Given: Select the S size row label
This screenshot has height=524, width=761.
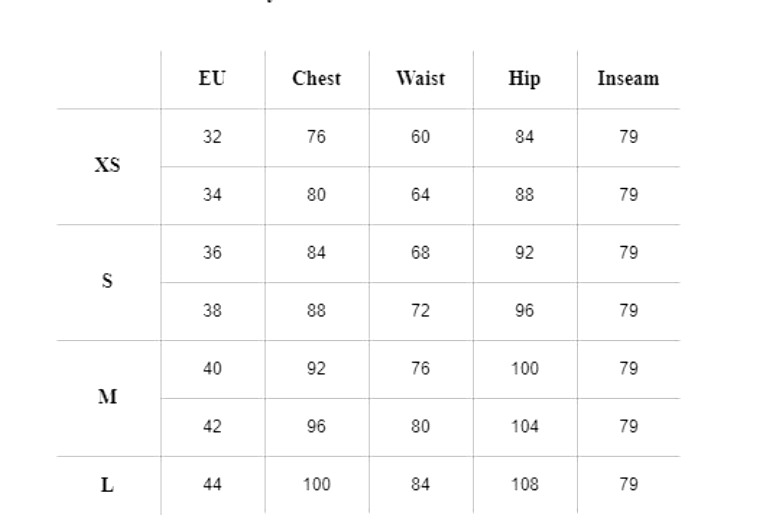Looking at the screenshot, I should tap(108, 282).
